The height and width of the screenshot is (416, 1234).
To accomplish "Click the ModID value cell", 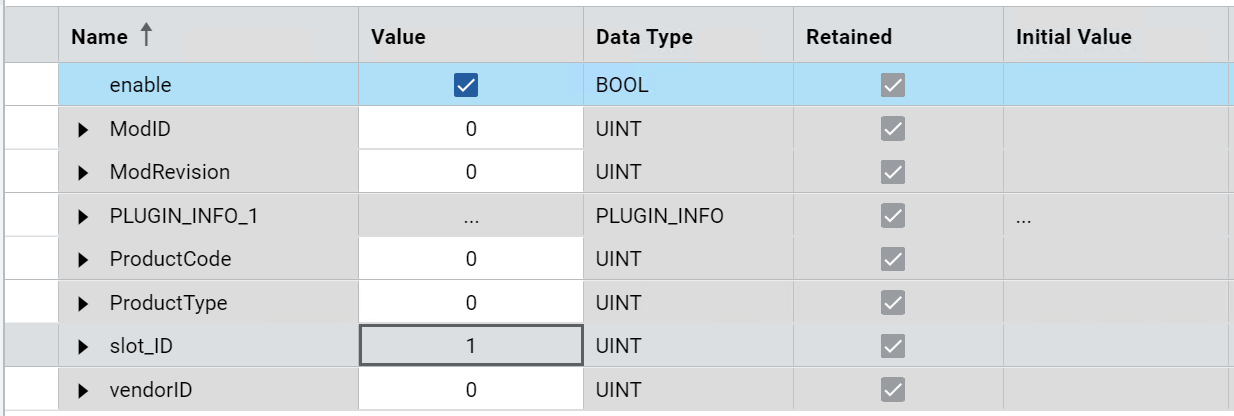I will point(471,129).
